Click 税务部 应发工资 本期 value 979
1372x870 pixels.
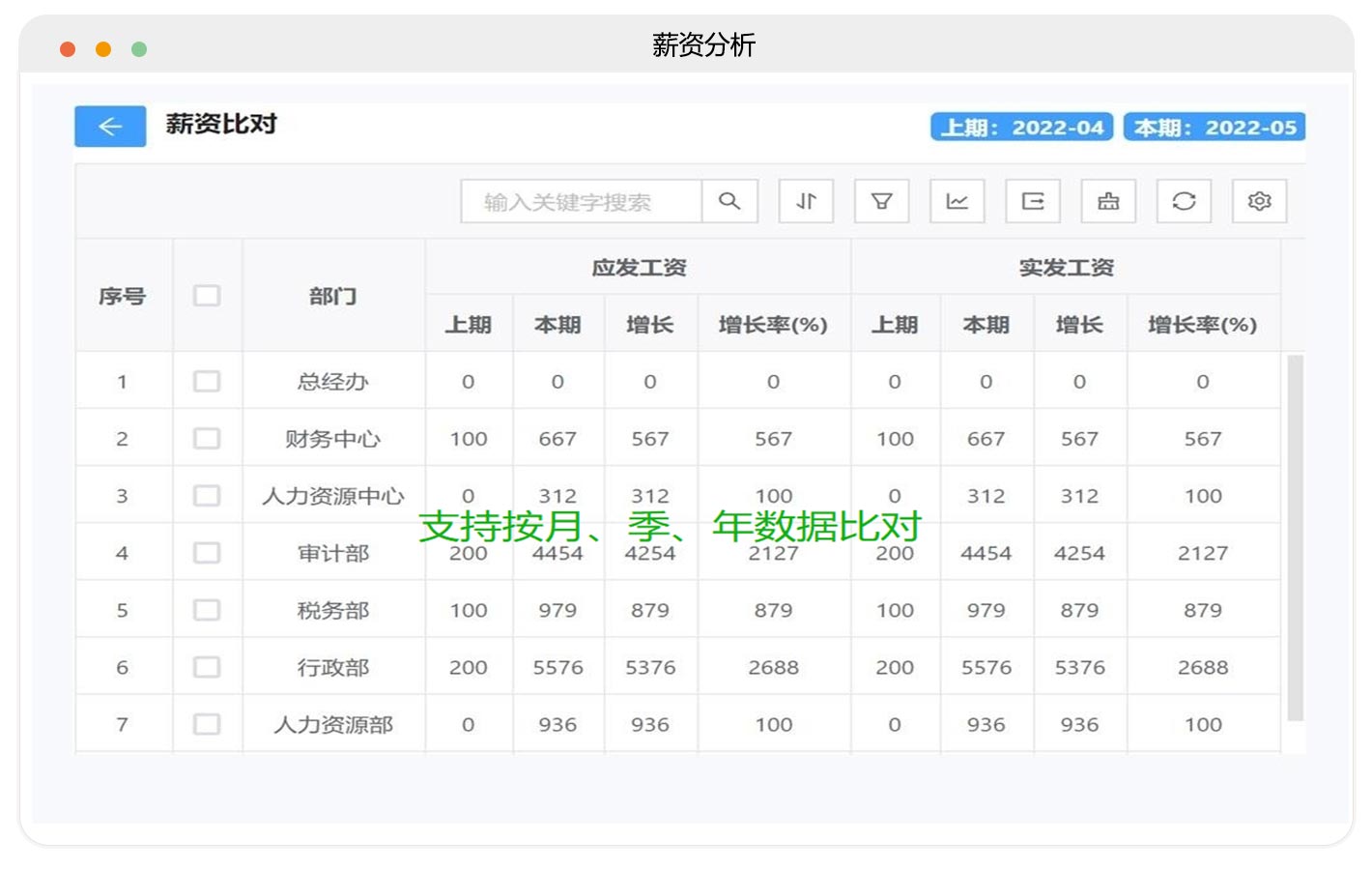(557, 610)
